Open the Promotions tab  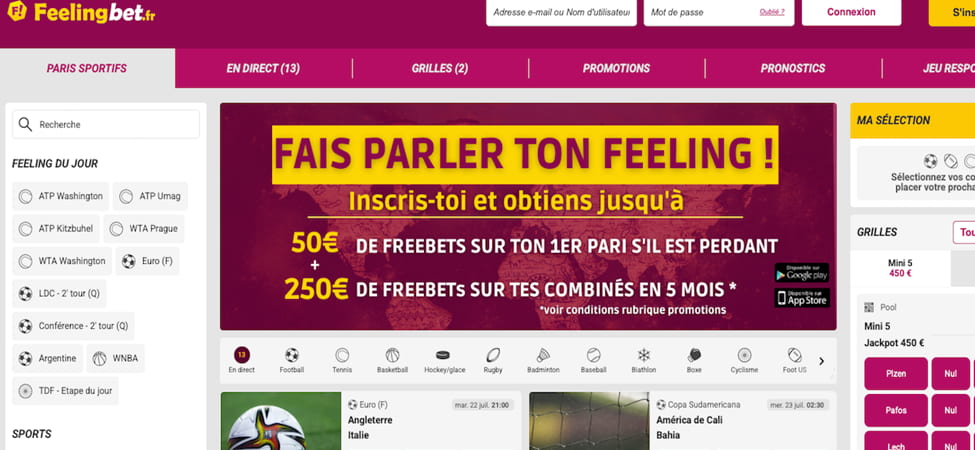616,68
